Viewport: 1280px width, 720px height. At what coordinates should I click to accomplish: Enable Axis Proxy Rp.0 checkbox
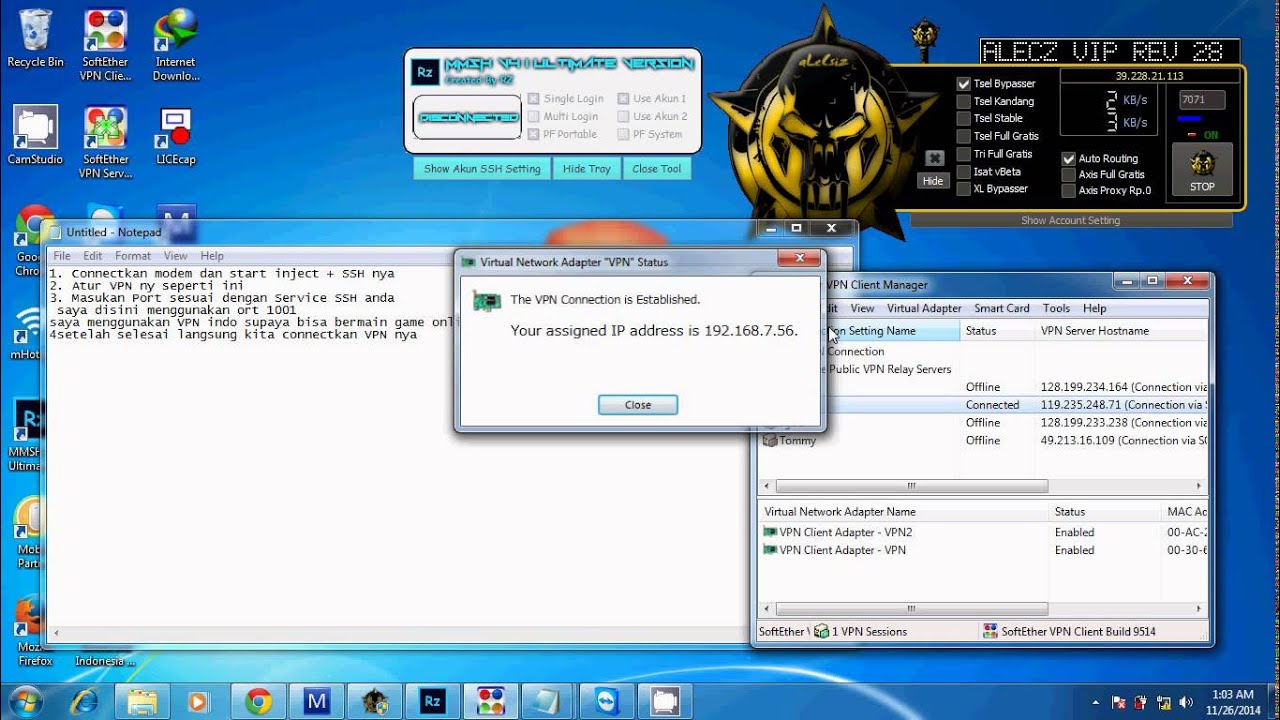[x=1069, y=190]
